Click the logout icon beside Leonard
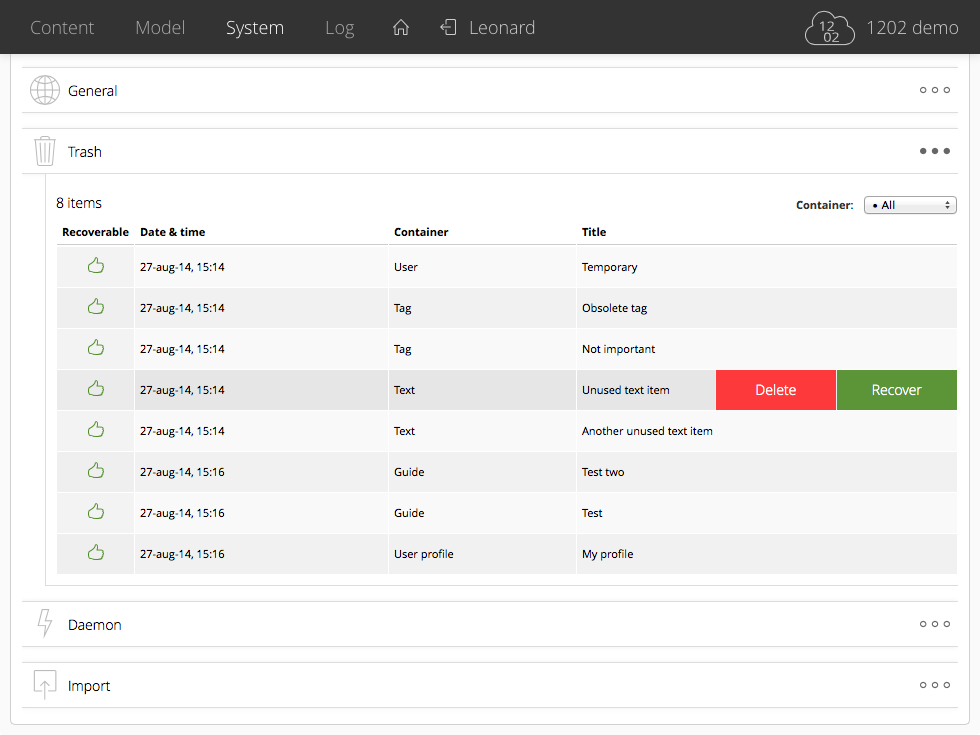980x735 pixels. click(x=449, y=28)
